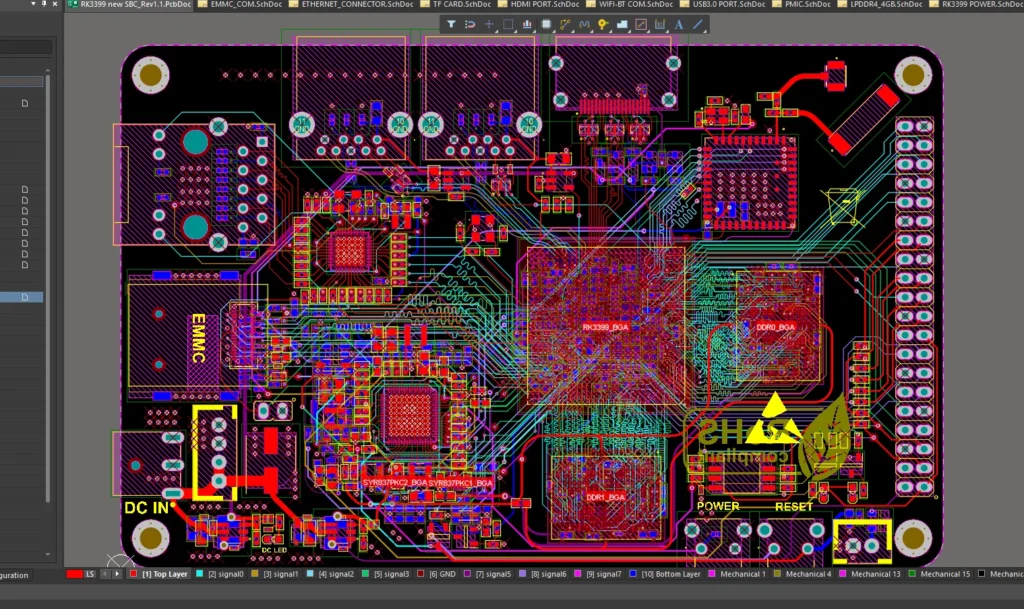Select the Place Component chip icon
The height and width of the screenshot is (609, 1024).
546,24
